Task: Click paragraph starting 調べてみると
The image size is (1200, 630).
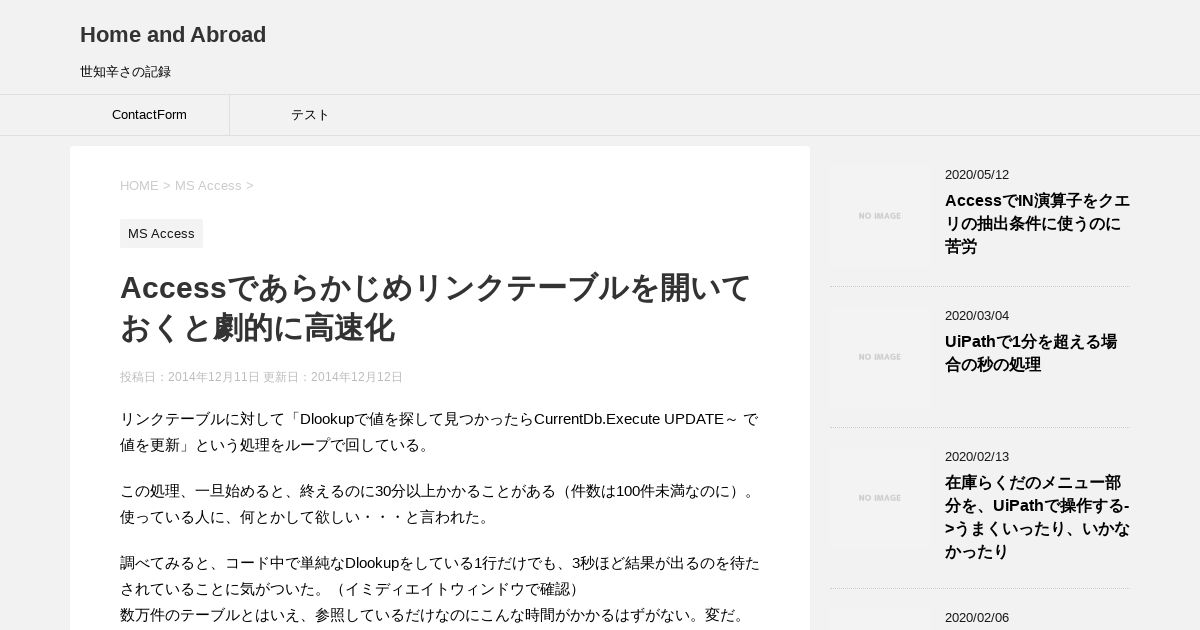Action: click(x=440, y=589)
